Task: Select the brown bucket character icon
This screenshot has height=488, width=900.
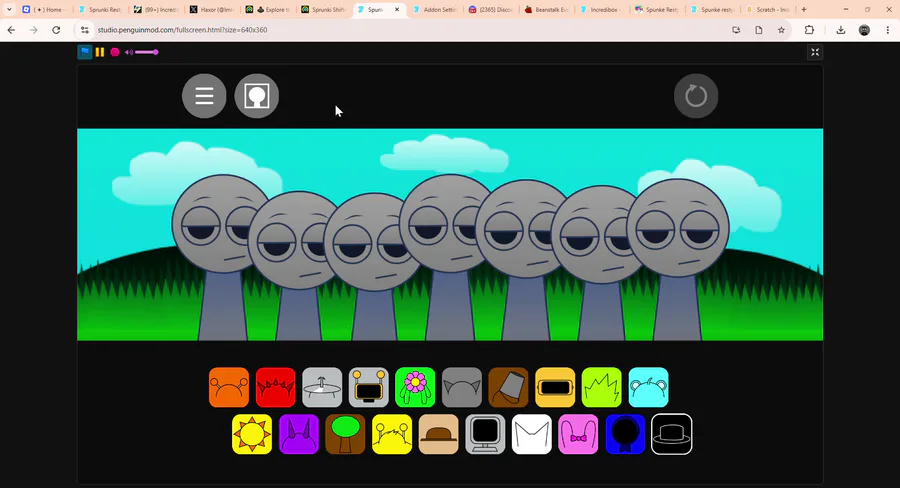Action: tap(509, 388)
